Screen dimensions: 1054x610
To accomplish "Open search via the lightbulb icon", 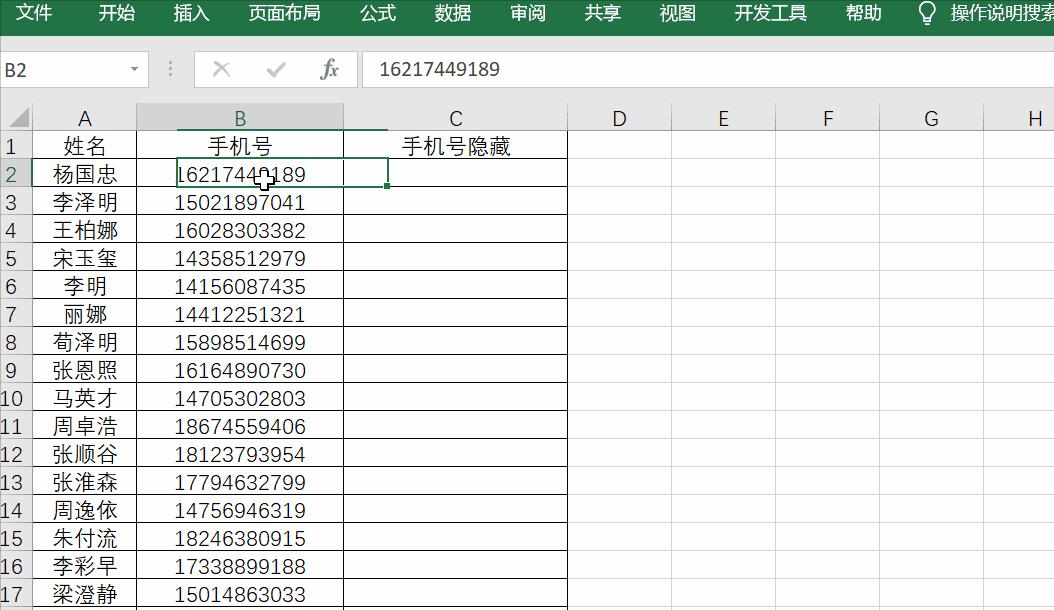I will pyautogui.click(x=928, y=14).
